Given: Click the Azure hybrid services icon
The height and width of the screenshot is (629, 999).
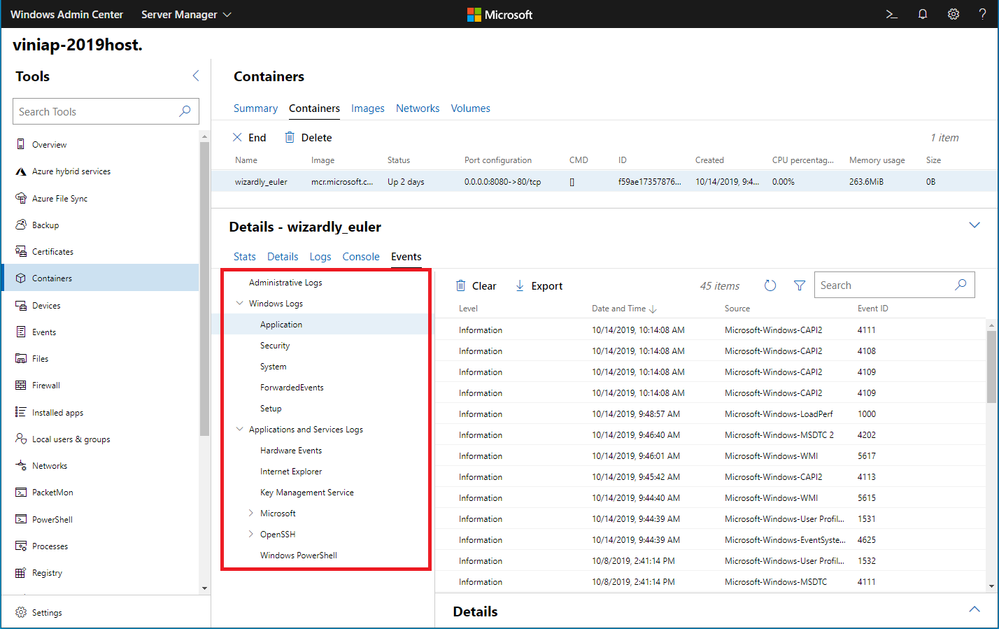Looking at the screenshot, I should tap(20, 171).
